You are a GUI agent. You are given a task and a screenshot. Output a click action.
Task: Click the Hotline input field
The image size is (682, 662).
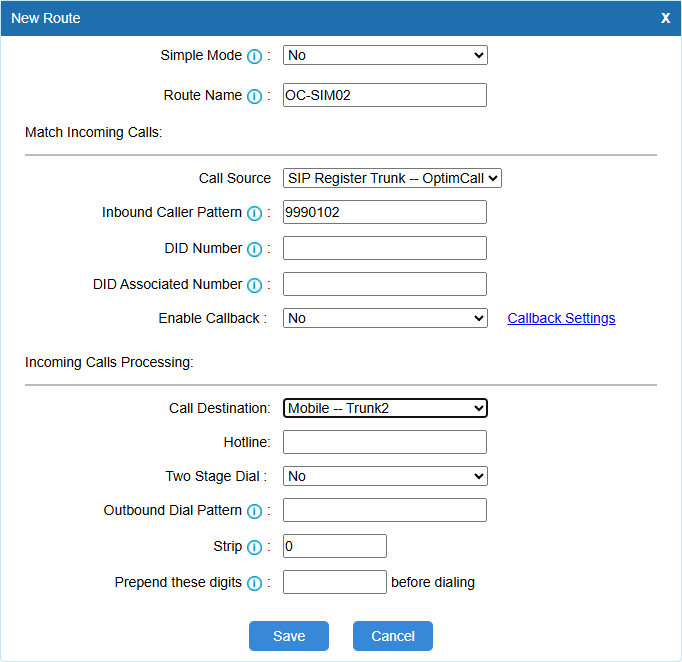(x=384, y=442)
